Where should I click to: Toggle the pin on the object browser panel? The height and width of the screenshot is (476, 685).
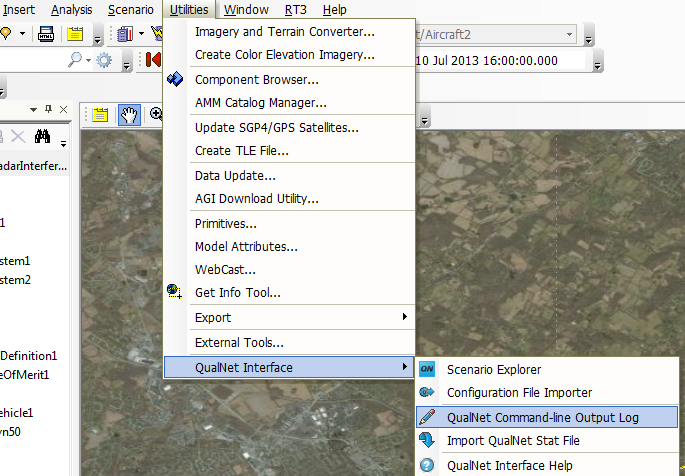coord(47,109)
